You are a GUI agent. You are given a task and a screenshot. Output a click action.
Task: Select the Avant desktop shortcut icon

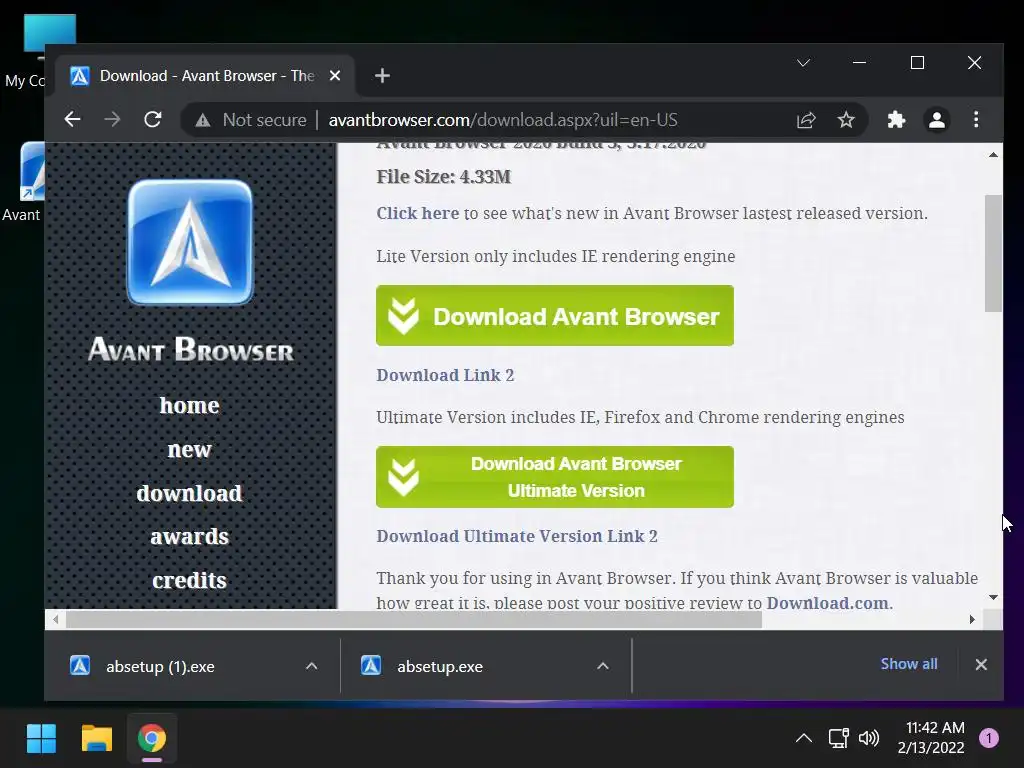23,183
